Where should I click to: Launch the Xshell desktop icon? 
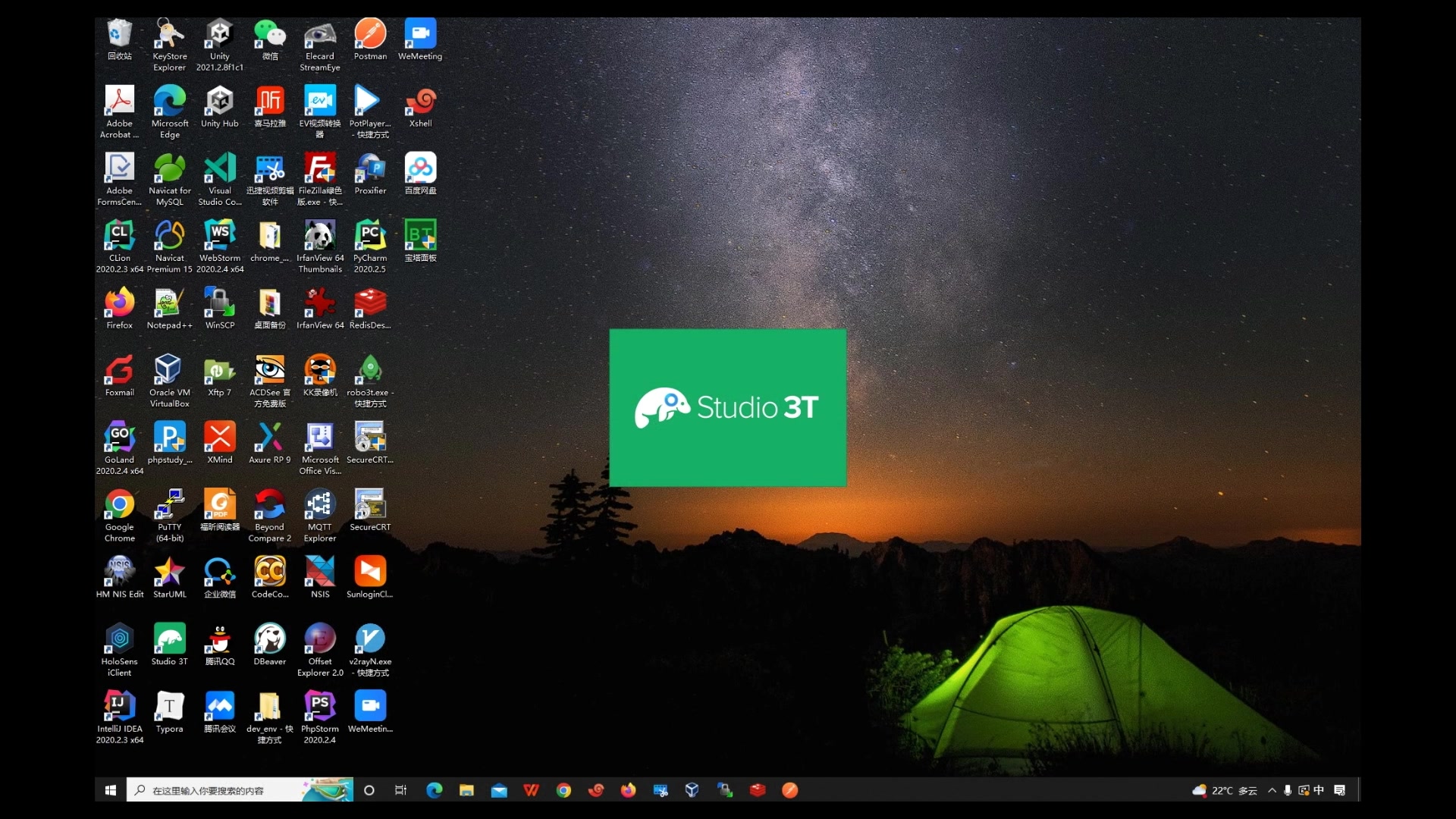click(420, 102)
